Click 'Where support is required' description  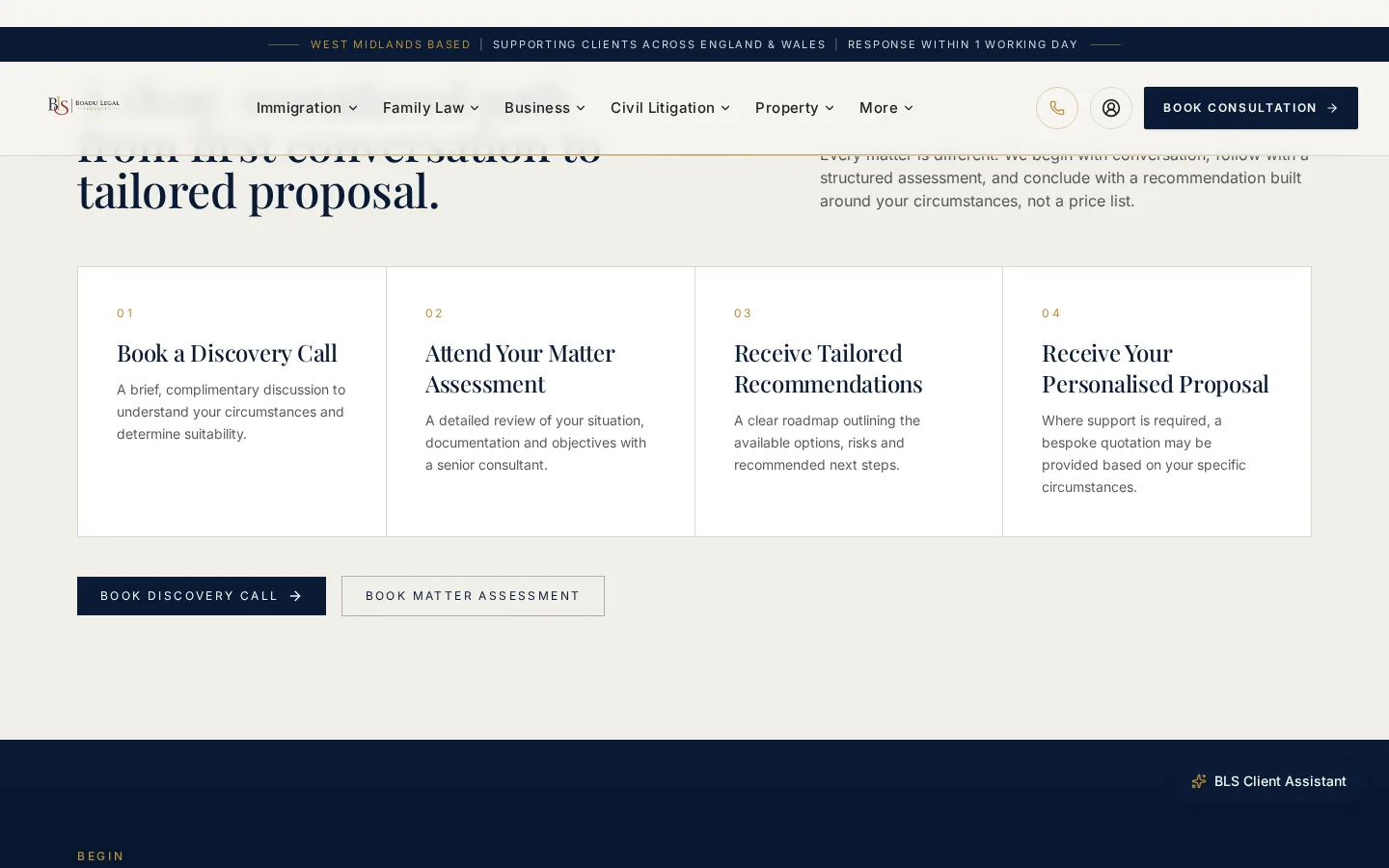(1144, 453)
